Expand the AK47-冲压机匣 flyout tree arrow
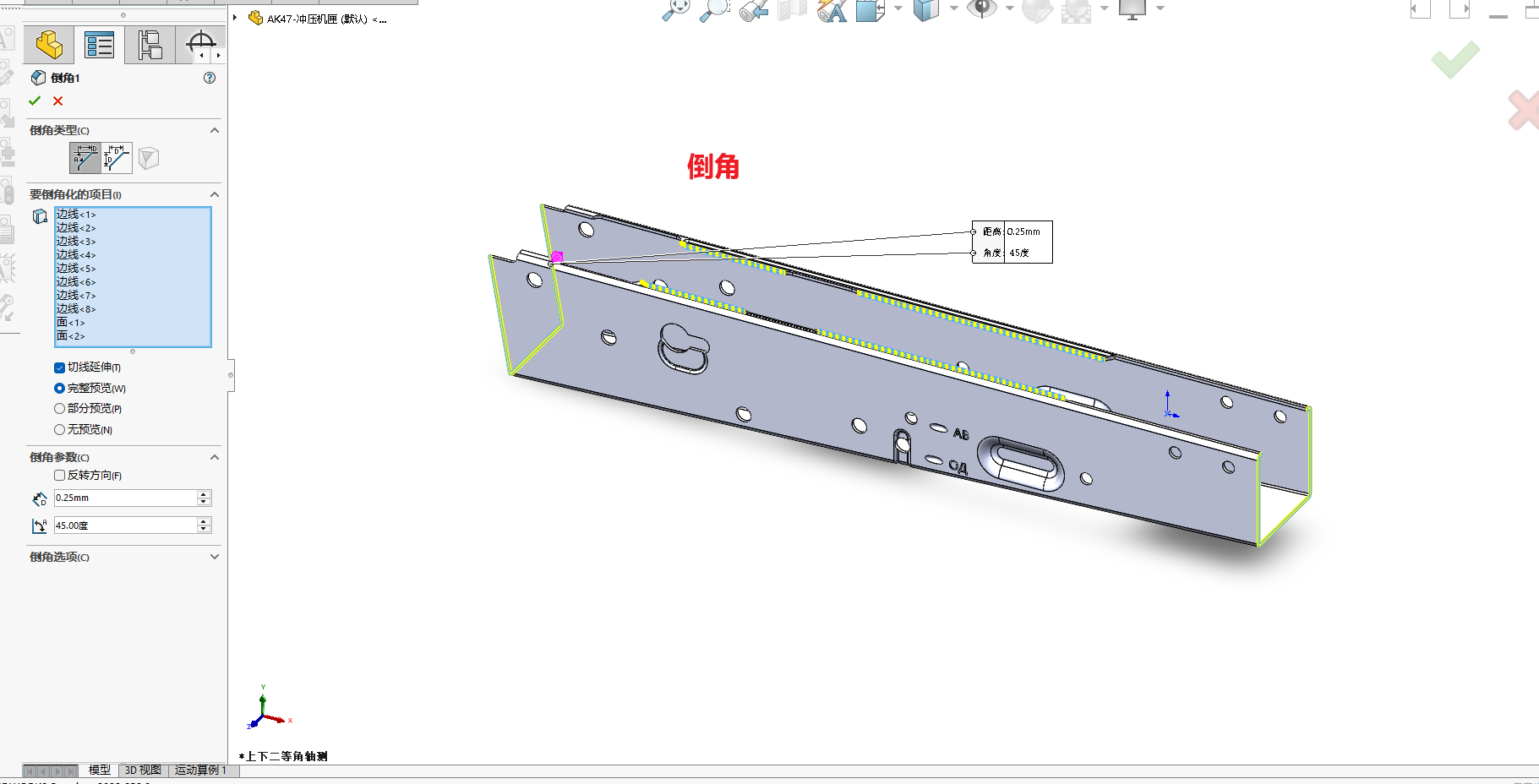 click(235, 18)
